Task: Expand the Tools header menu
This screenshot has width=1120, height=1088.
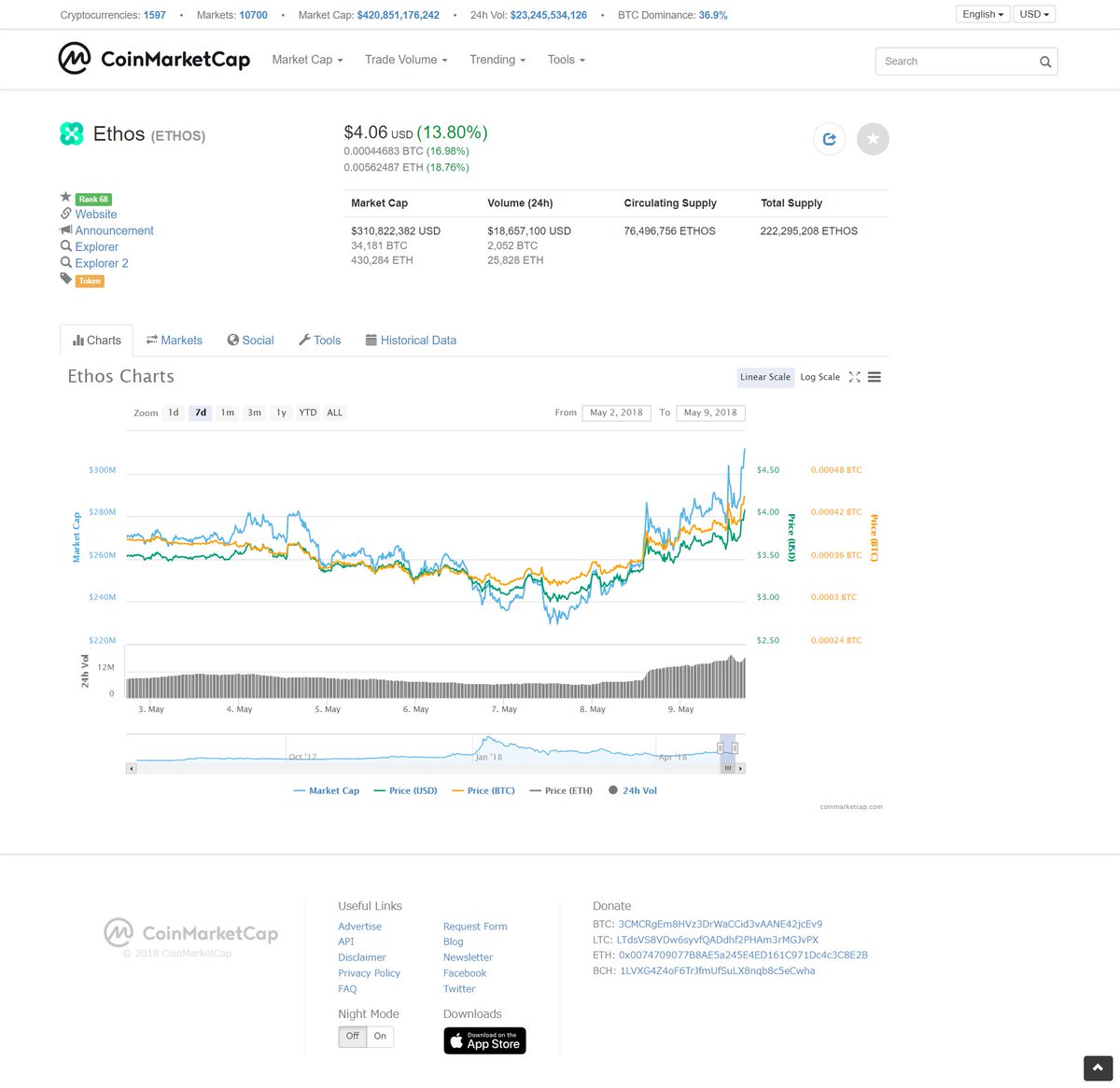Action: tap(567, 60)
